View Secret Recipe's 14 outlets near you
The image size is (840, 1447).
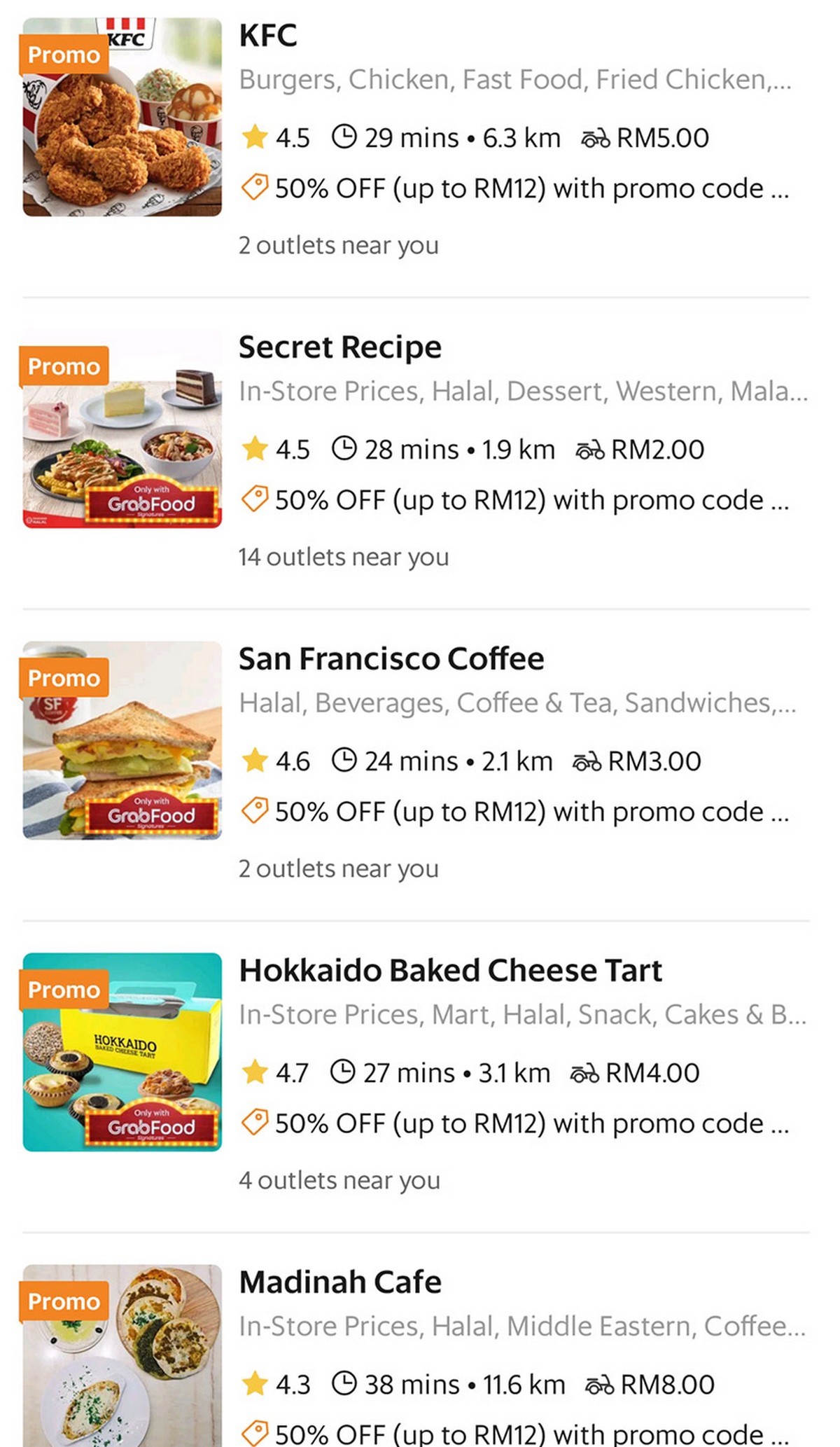tap(344, 557)
